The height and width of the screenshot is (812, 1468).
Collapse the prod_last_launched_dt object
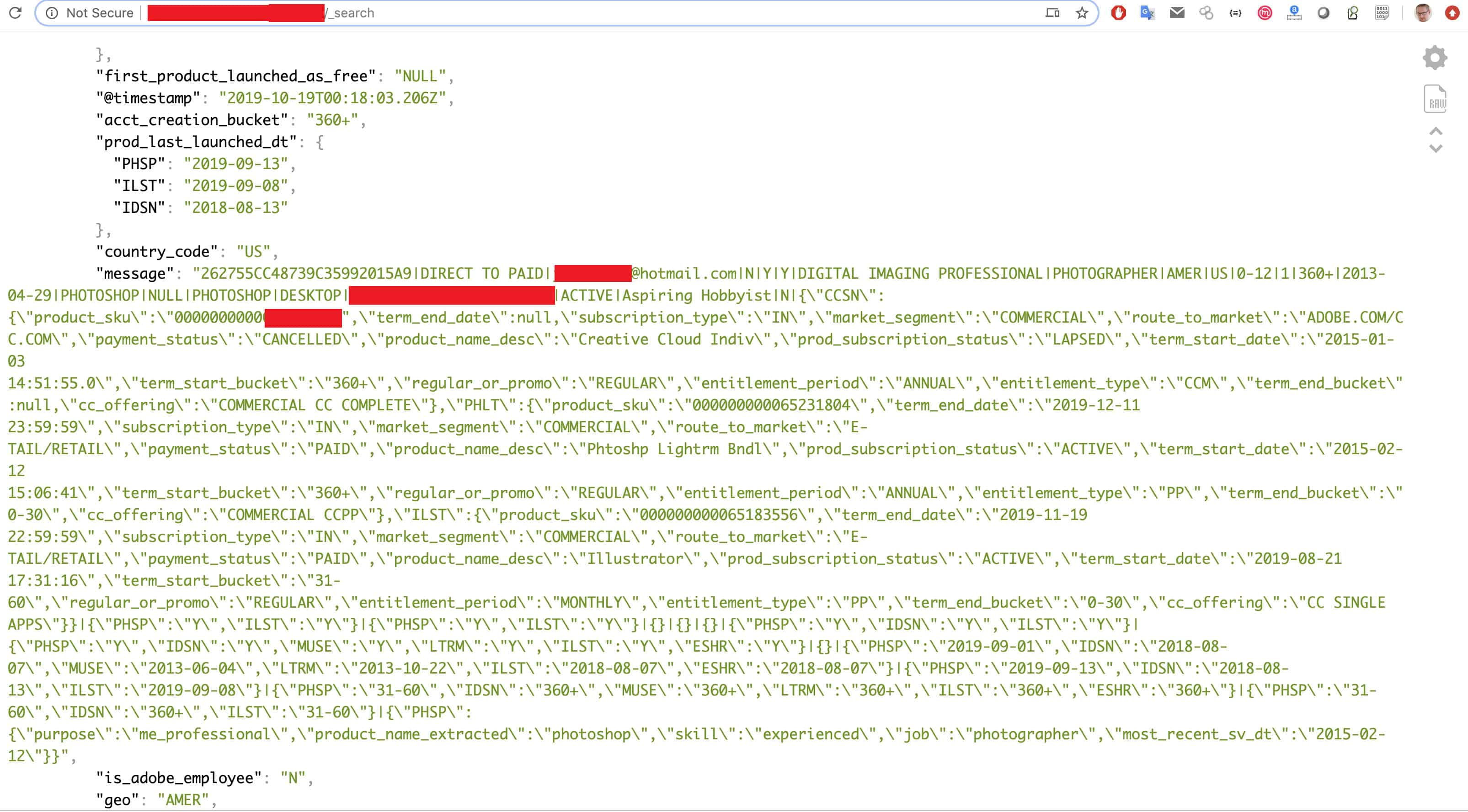click(x=320, y=143)
